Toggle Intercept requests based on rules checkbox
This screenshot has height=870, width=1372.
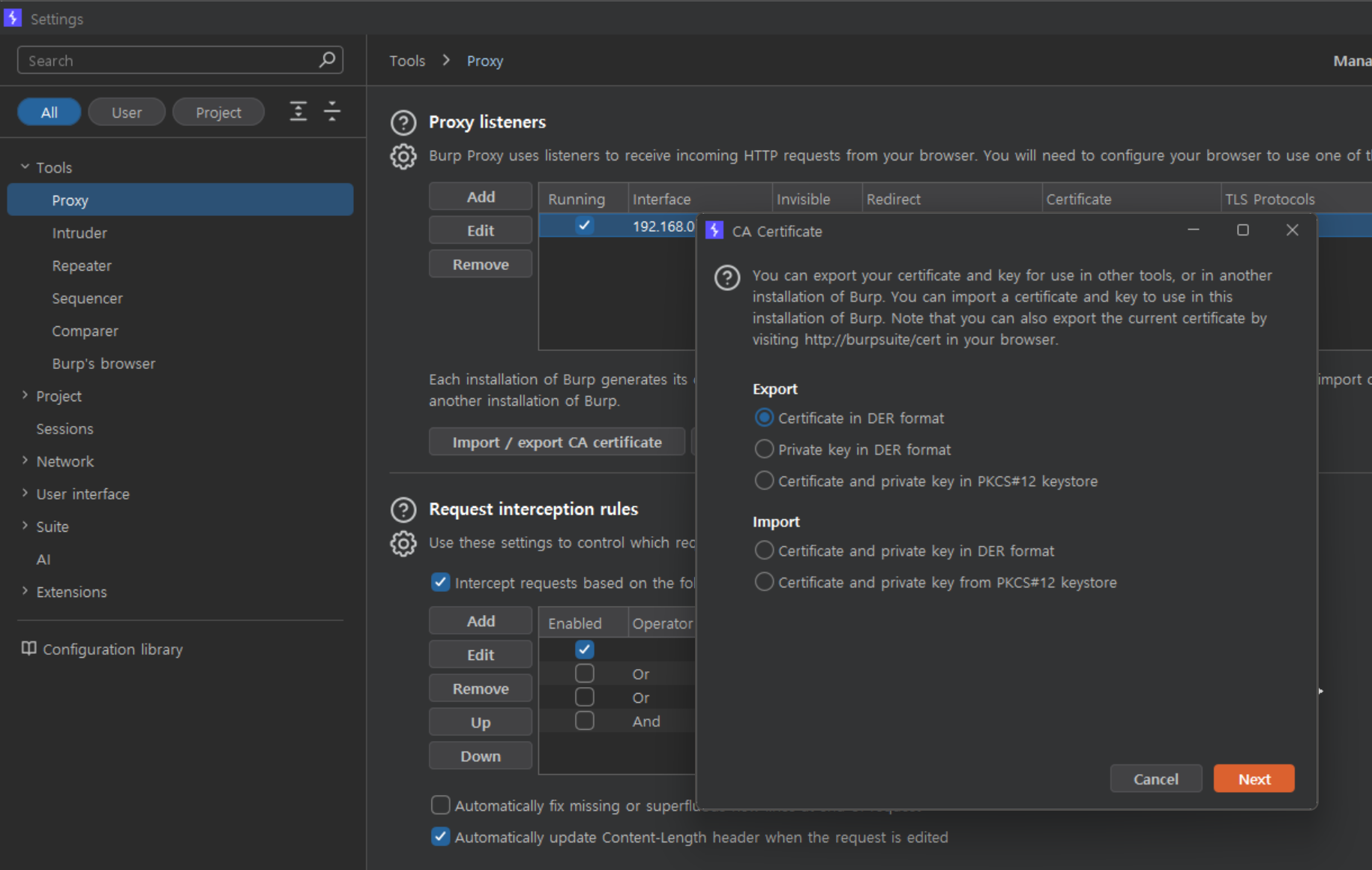441,582
